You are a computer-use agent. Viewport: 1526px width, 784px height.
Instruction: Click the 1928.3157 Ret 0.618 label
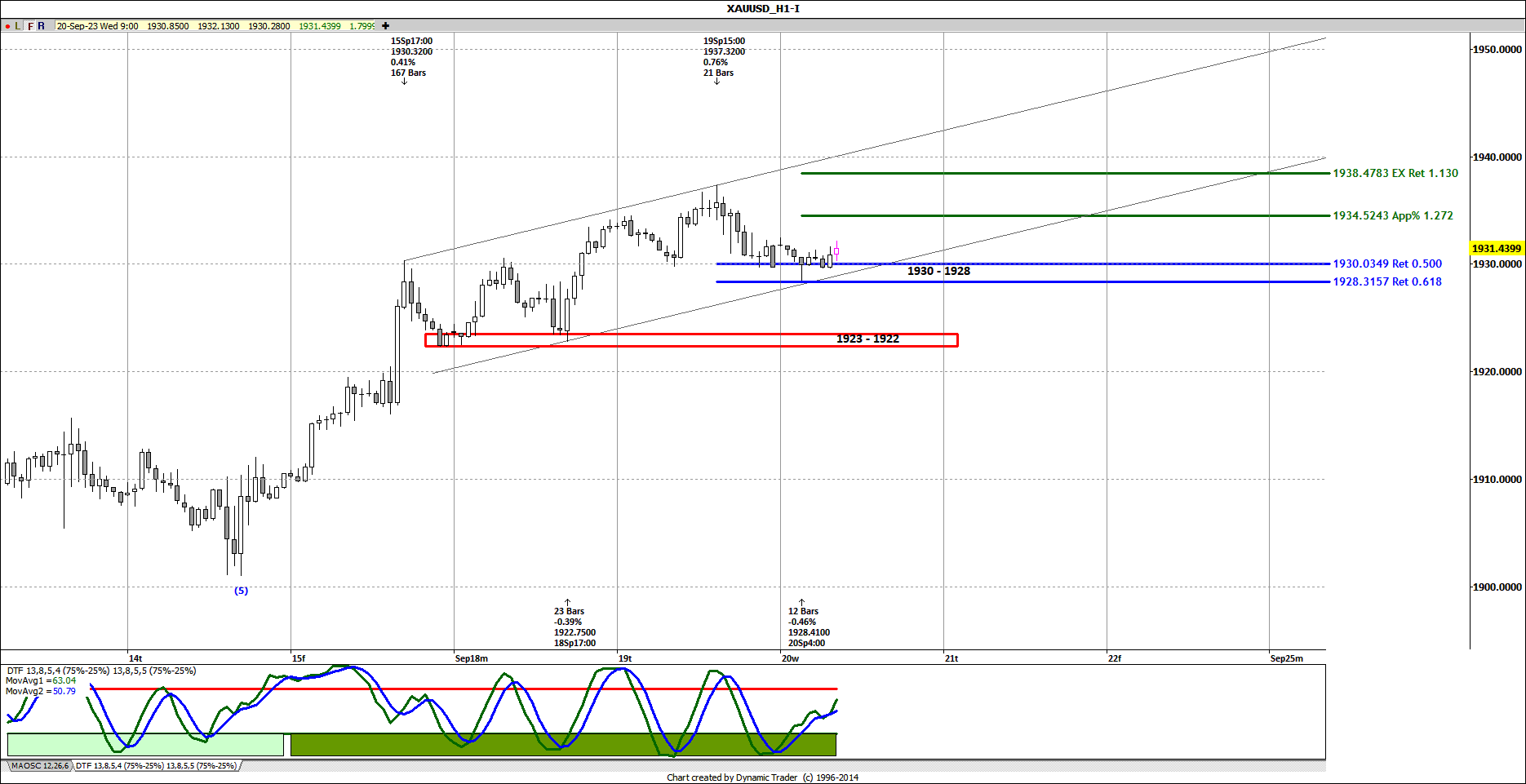(x=1387, y=281)
